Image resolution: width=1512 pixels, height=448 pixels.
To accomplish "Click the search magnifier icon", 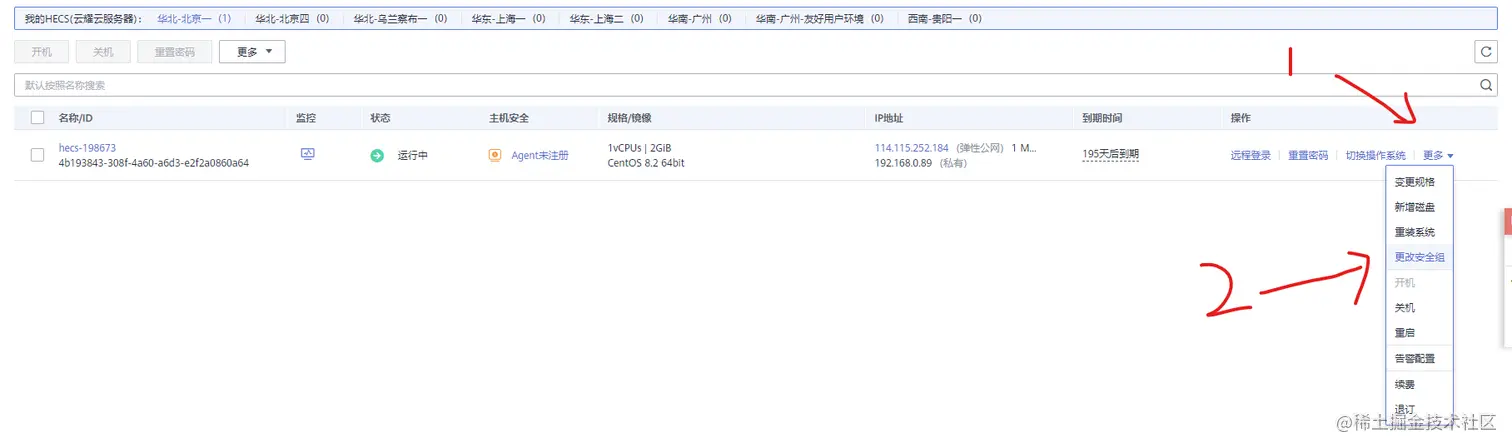I will (1486, 85).
